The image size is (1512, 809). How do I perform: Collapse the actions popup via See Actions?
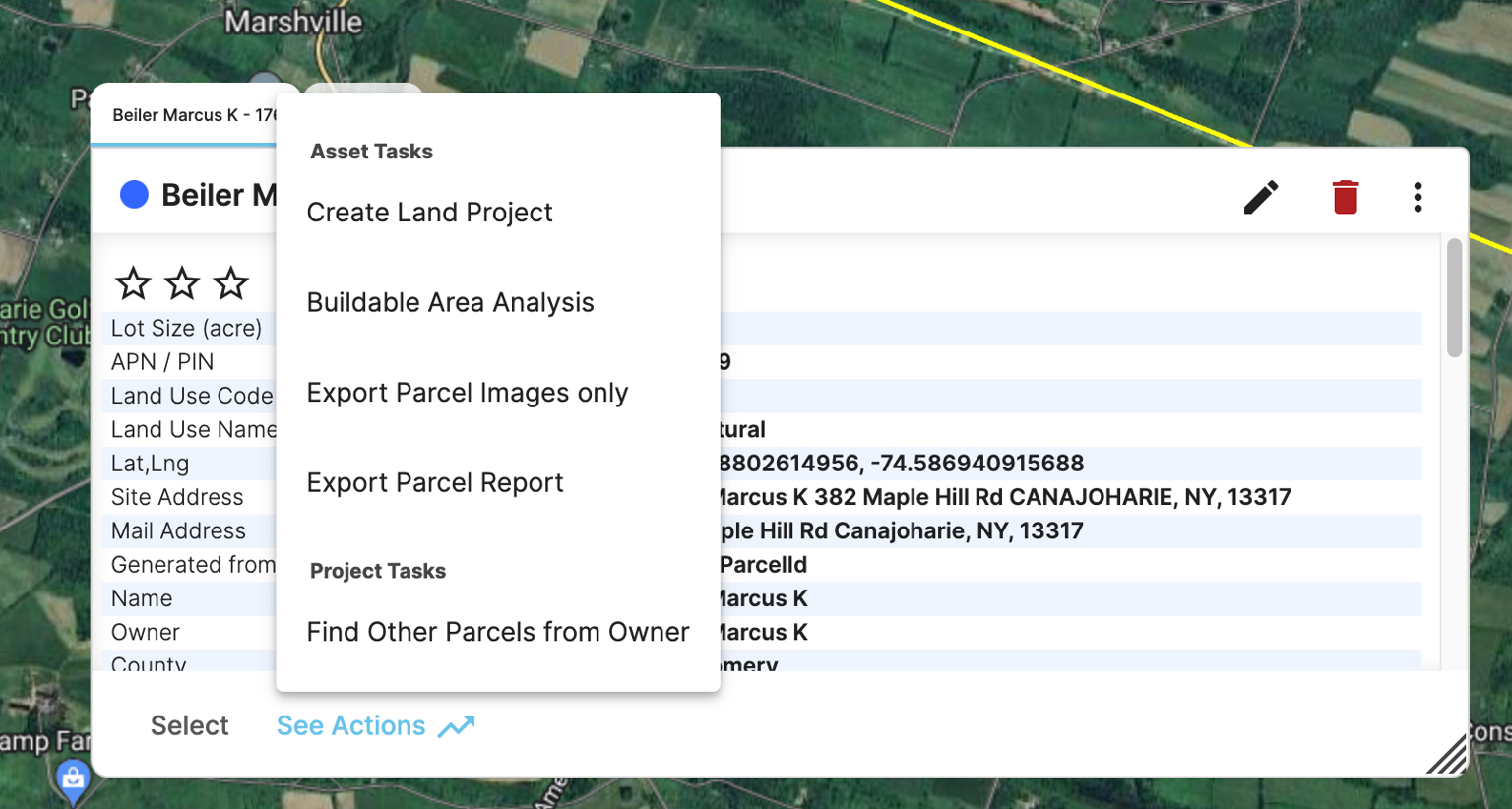pyautogui.click(x=350, y=726)
